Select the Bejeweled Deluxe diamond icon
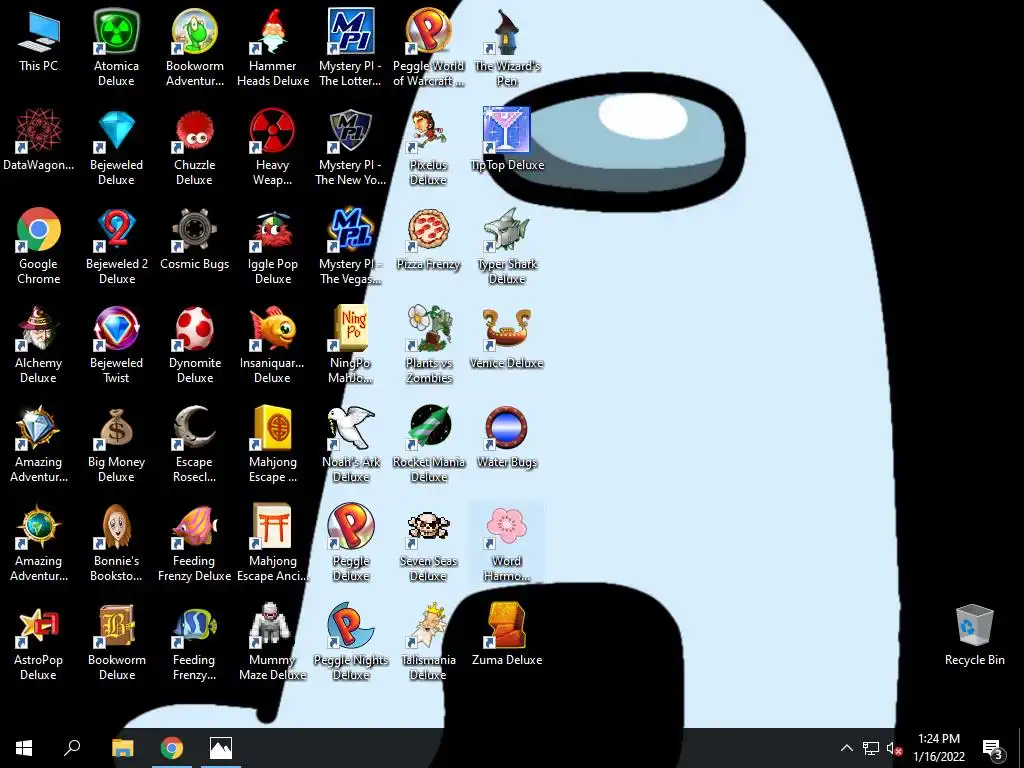 [116, 131]
